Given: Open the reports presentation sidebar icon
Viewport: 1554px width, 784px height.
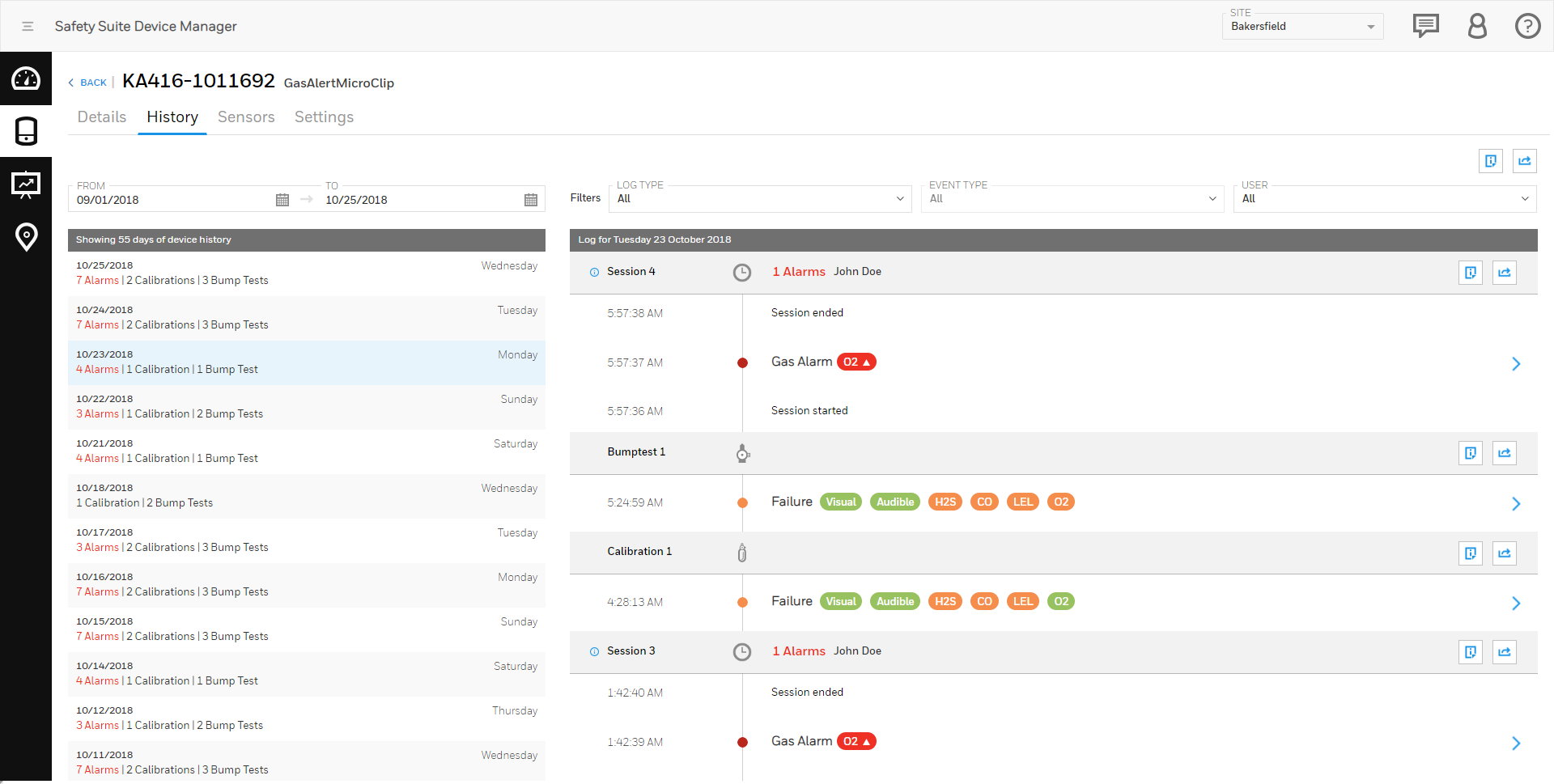Looking at the screenshot, I should point(26,184).
